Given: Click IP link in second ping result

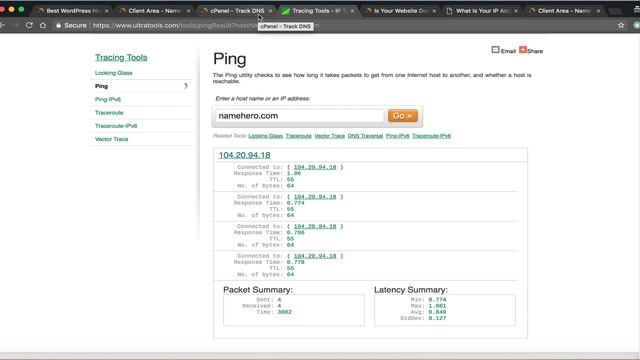Looking at the screenshot, I should pyautogui.click(x=315, y=197).
